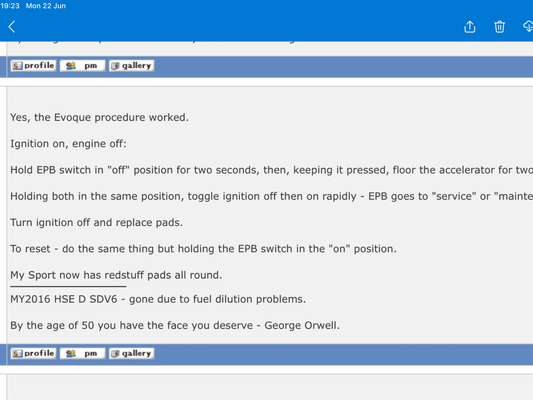The width and height of the screenshot is (533, 400).
Task: Open gallery of the Evoque procedure poster
Action: click(132, 353)
